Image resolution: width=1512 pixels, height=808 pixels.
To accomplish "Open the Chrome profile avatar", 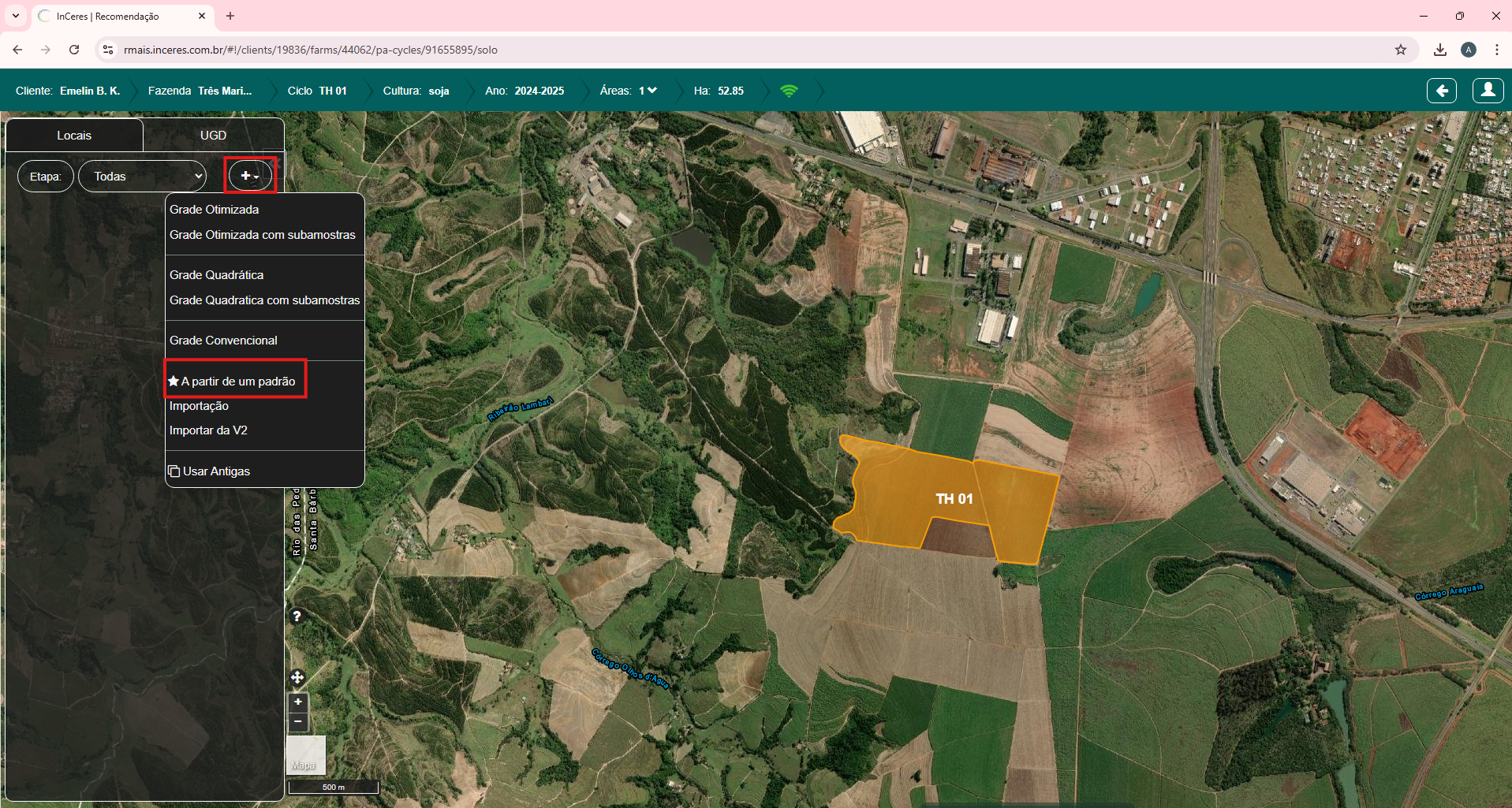I will pos(1469,50).
